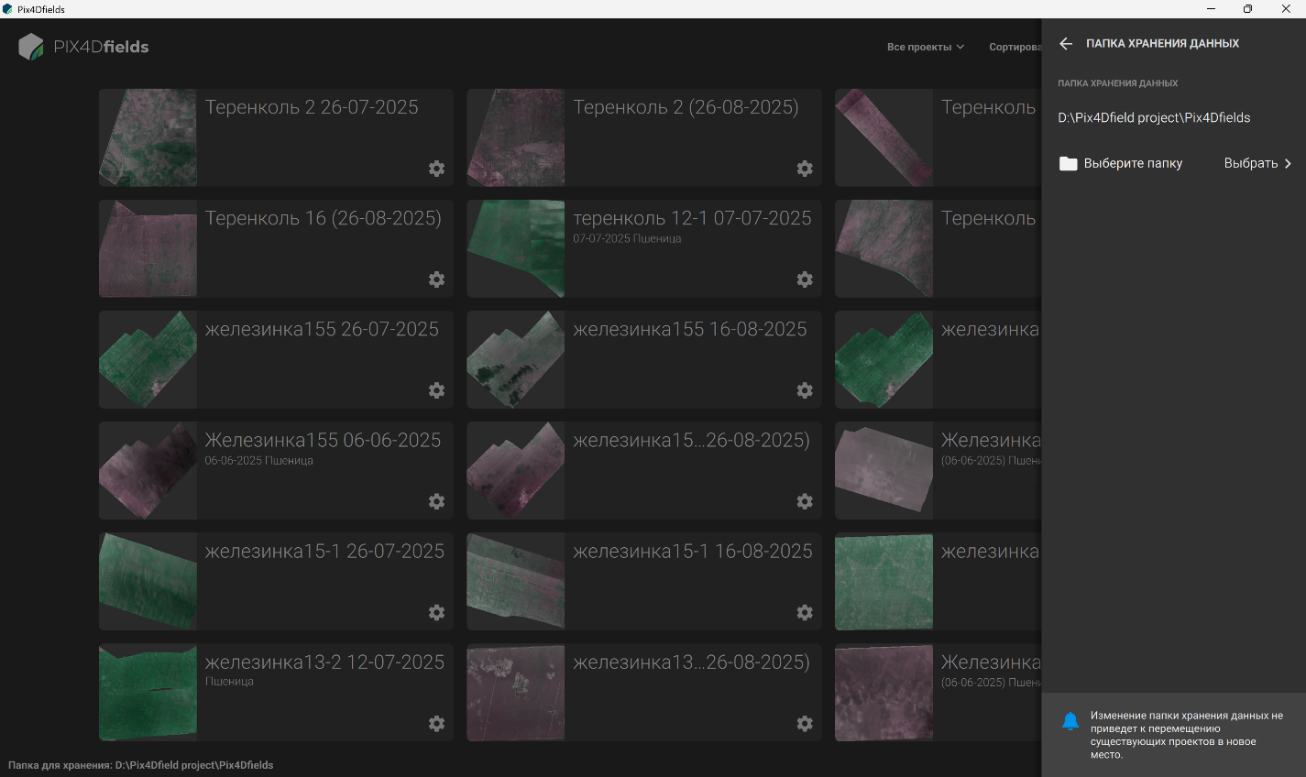Click the PIX4Dfields logo
This screenshot has width=1306, height=777.
click(84, 47)
